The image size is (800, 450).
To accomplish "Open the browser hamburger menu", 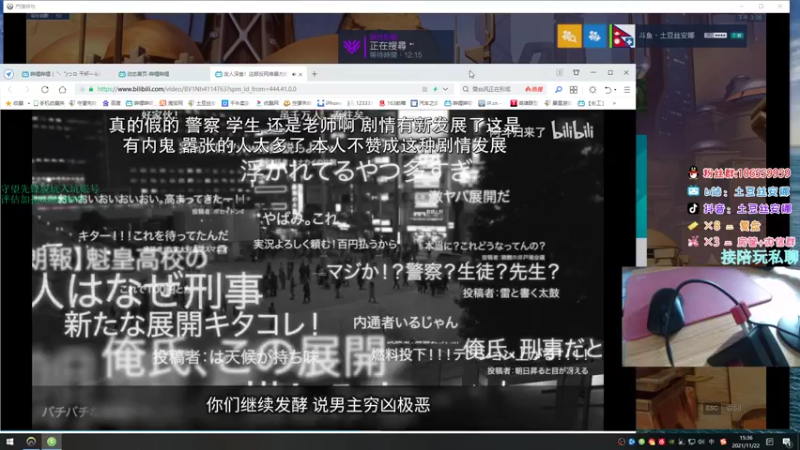I will coord(627,90).
